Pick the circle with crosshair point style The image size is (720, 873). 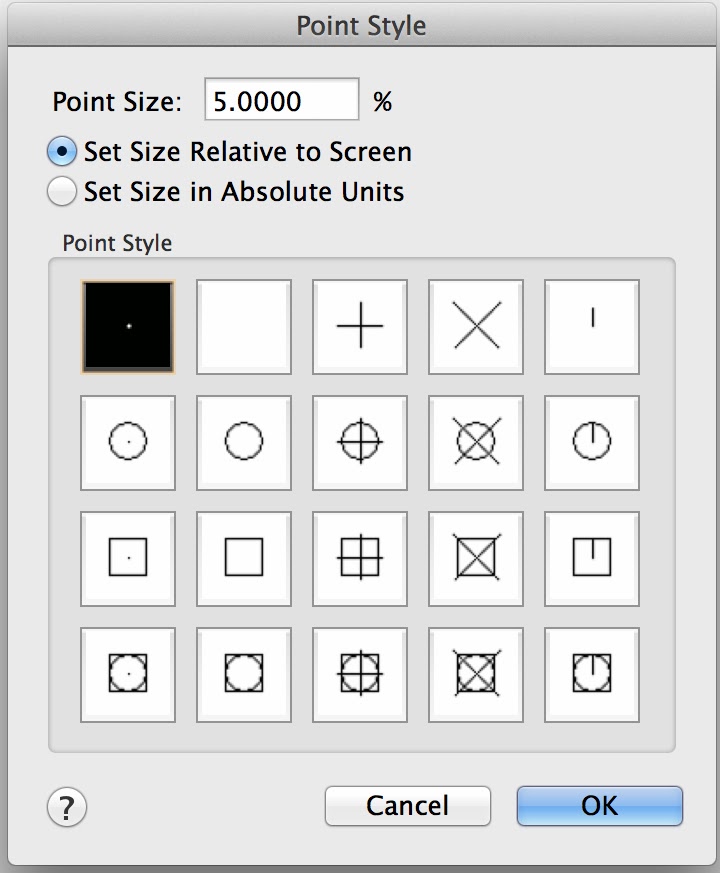(x=360, y=442)
